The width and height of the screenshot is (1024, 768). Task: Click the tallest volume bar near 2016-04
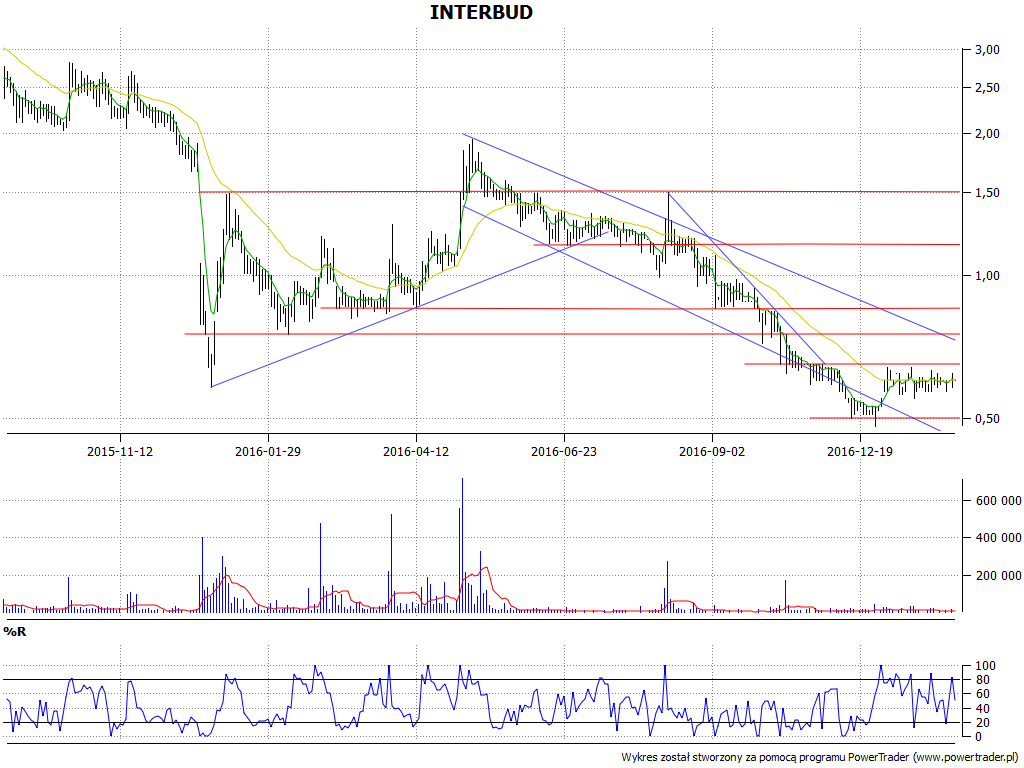click(x=462, y=545)
